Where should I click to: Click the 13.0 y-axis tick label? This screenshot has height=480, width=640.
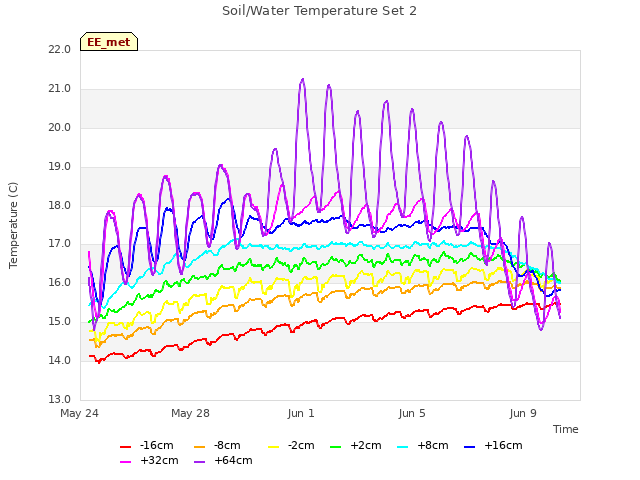(x=59, y=399)
